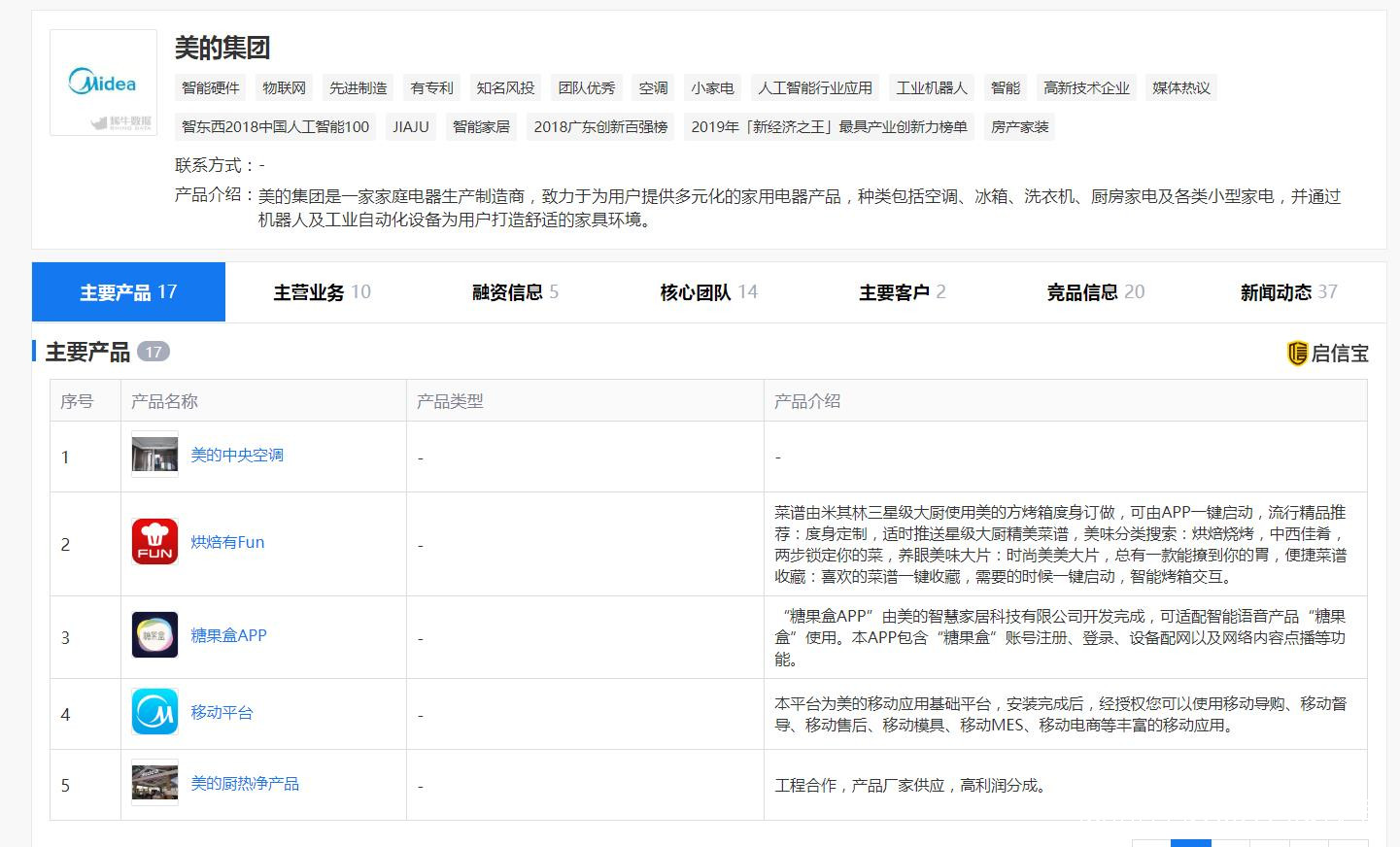Click the 移动平台 blue M icon
This screenshot has width=1400, height=847.
point(154,712)
